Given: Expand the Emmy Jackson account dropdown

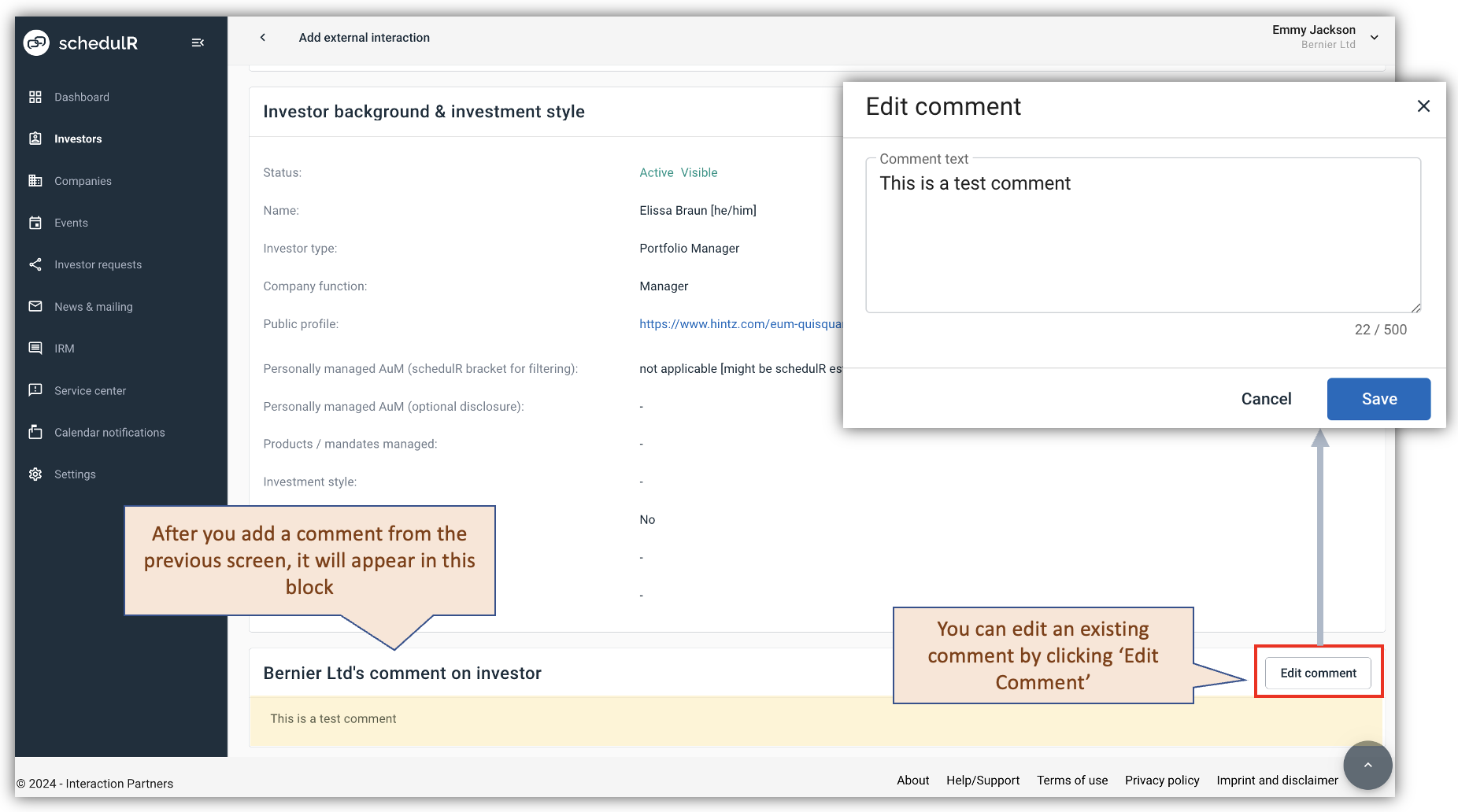Looking at the screenshot, I should pyautogui.click(x=1375, y=37).
